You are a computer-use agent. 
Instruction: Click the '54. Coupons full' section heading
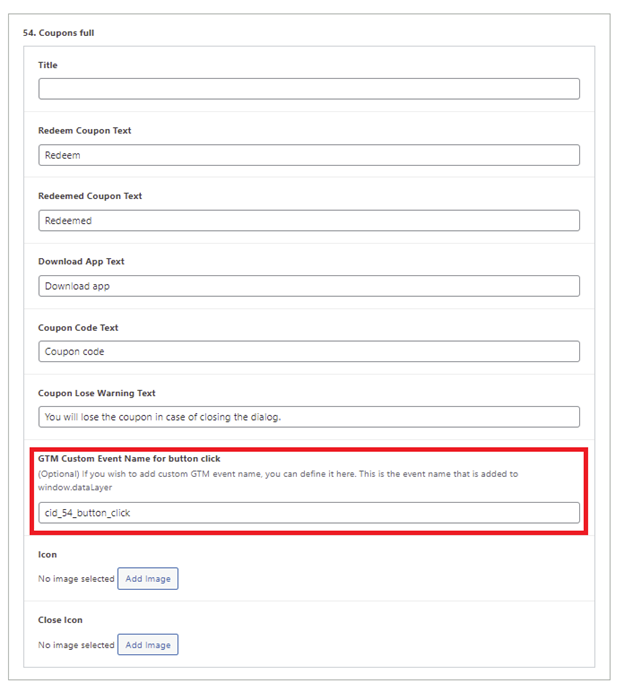click(58, 33)
